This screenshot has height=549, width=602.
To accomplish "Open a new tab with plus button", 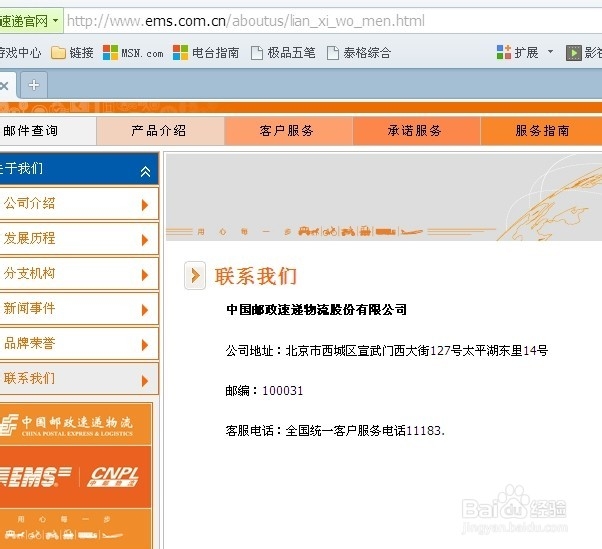I will click(34, 85).
